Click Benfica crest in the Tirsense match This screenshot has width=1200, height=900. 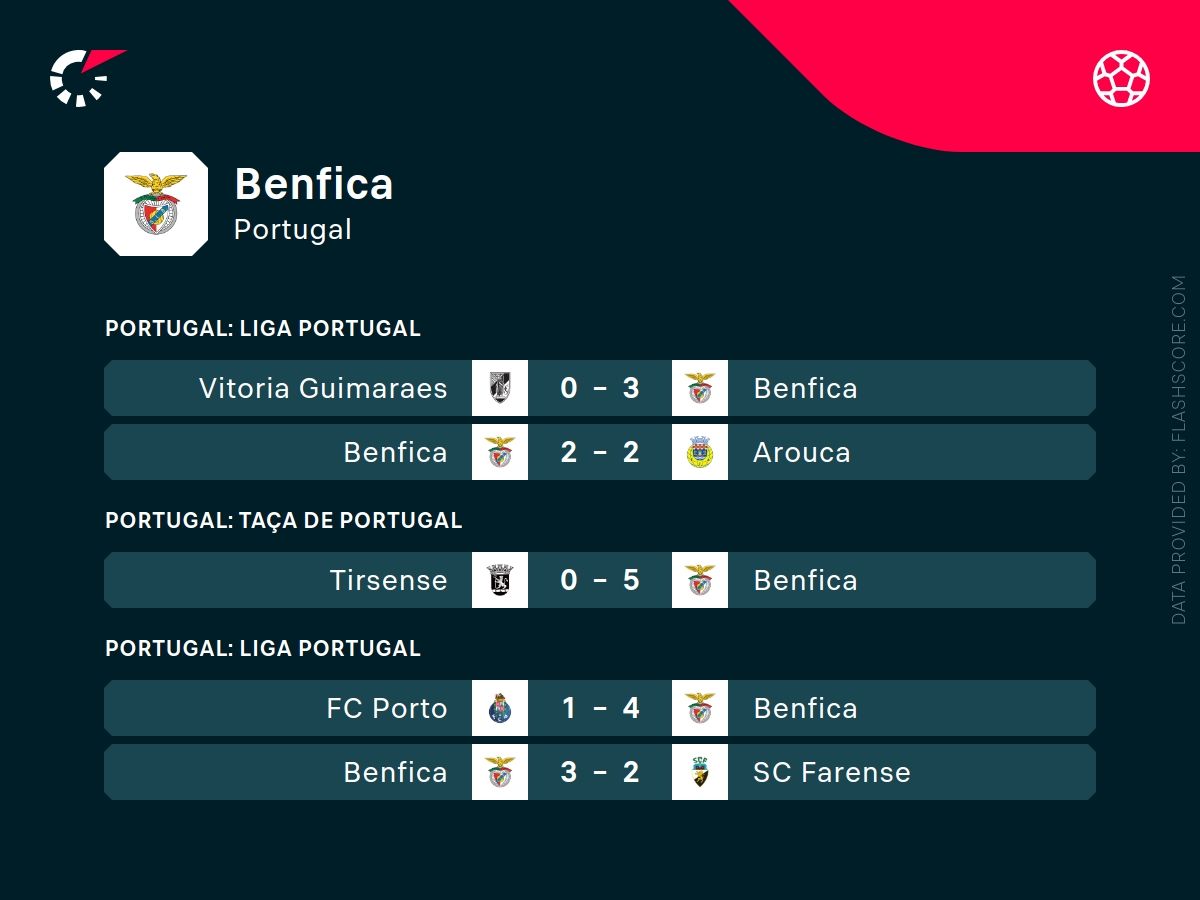pyautogui.click(x=700, y=580)
